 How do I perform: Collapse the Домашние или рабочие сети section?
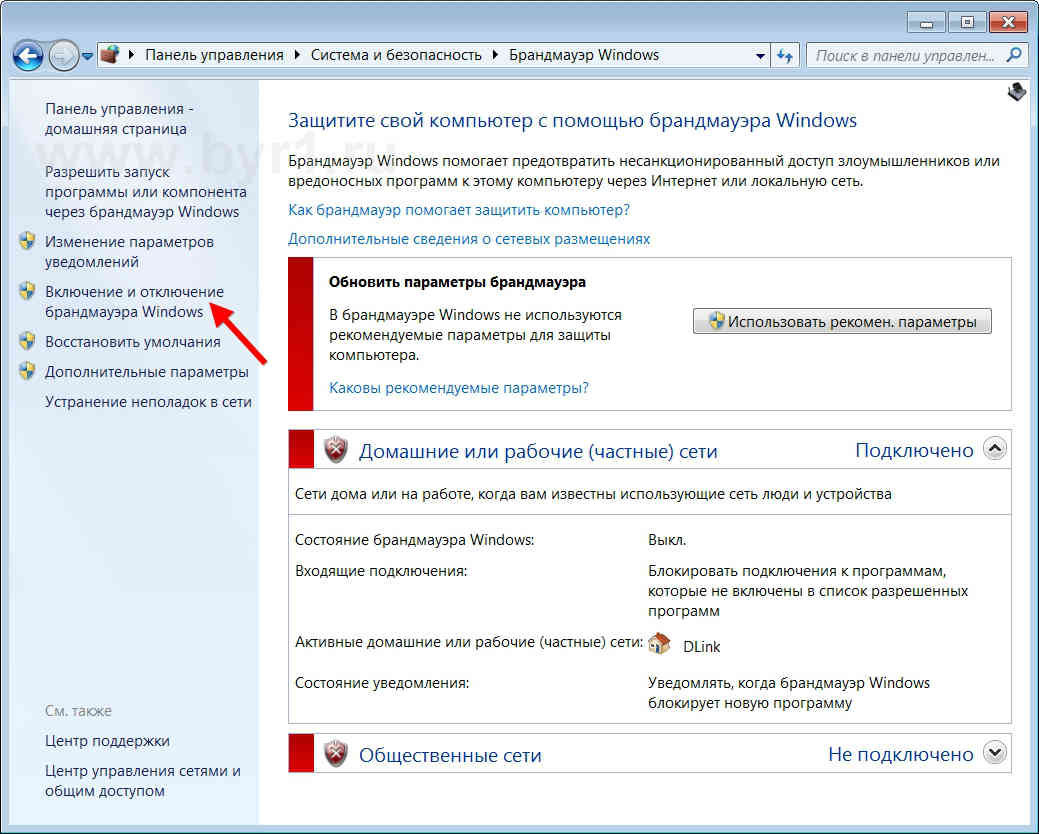[995, 448]
